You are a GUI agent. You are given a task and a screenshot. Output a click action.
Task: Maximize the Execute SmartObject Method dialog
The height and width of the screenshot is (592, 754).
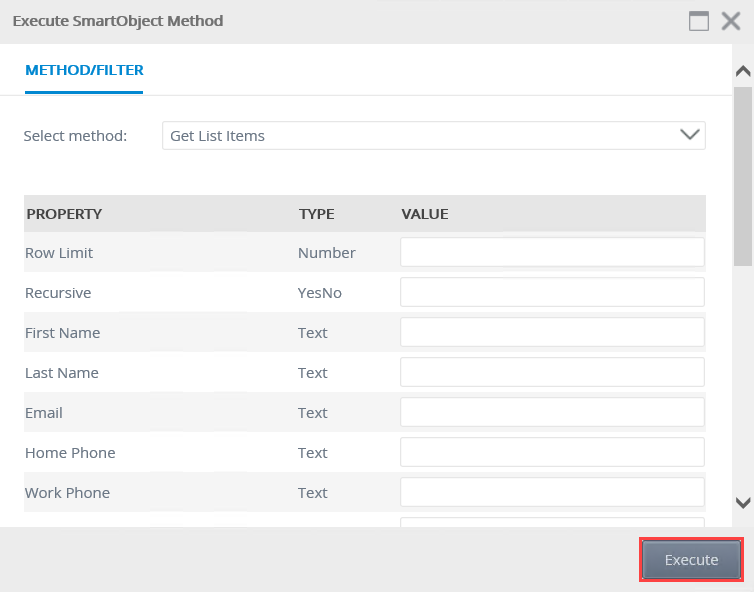click(x=698, y=21)
